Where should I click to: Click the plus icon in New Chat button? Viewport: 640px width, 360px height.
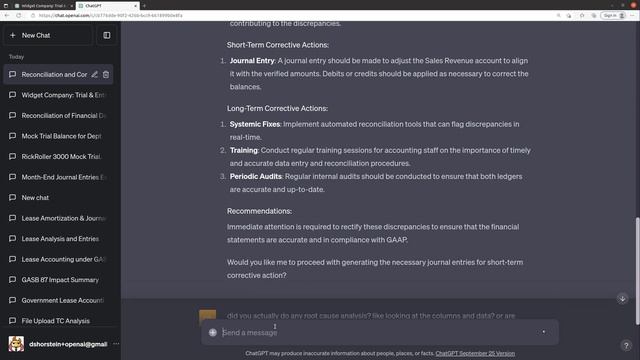click(x=13, y=36)
